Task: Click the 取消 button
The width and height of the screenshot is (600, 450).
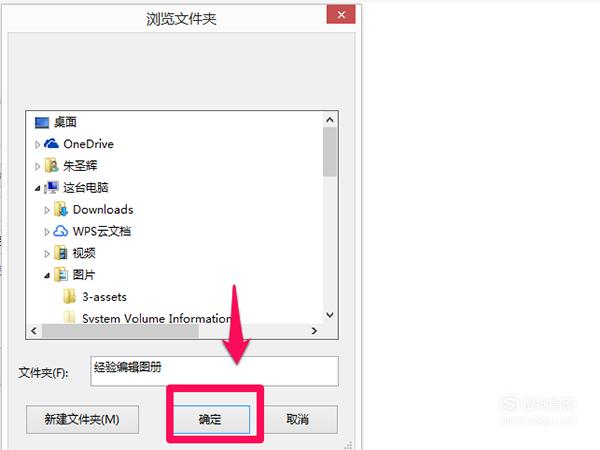Action: tap(297, 419)
